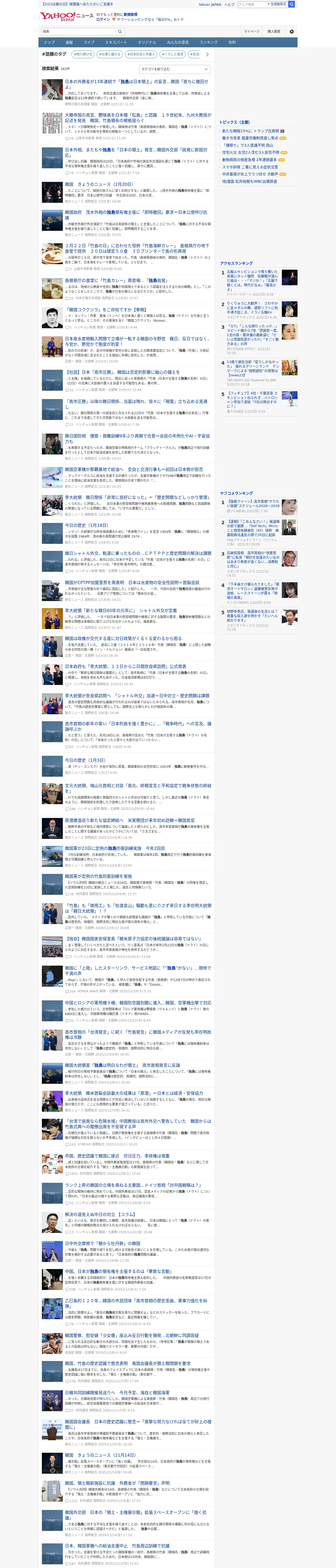Click the Yahoo! JAPAN news logo
The width and height of the screenshot is (336, 1568).
tap(67, 16)
